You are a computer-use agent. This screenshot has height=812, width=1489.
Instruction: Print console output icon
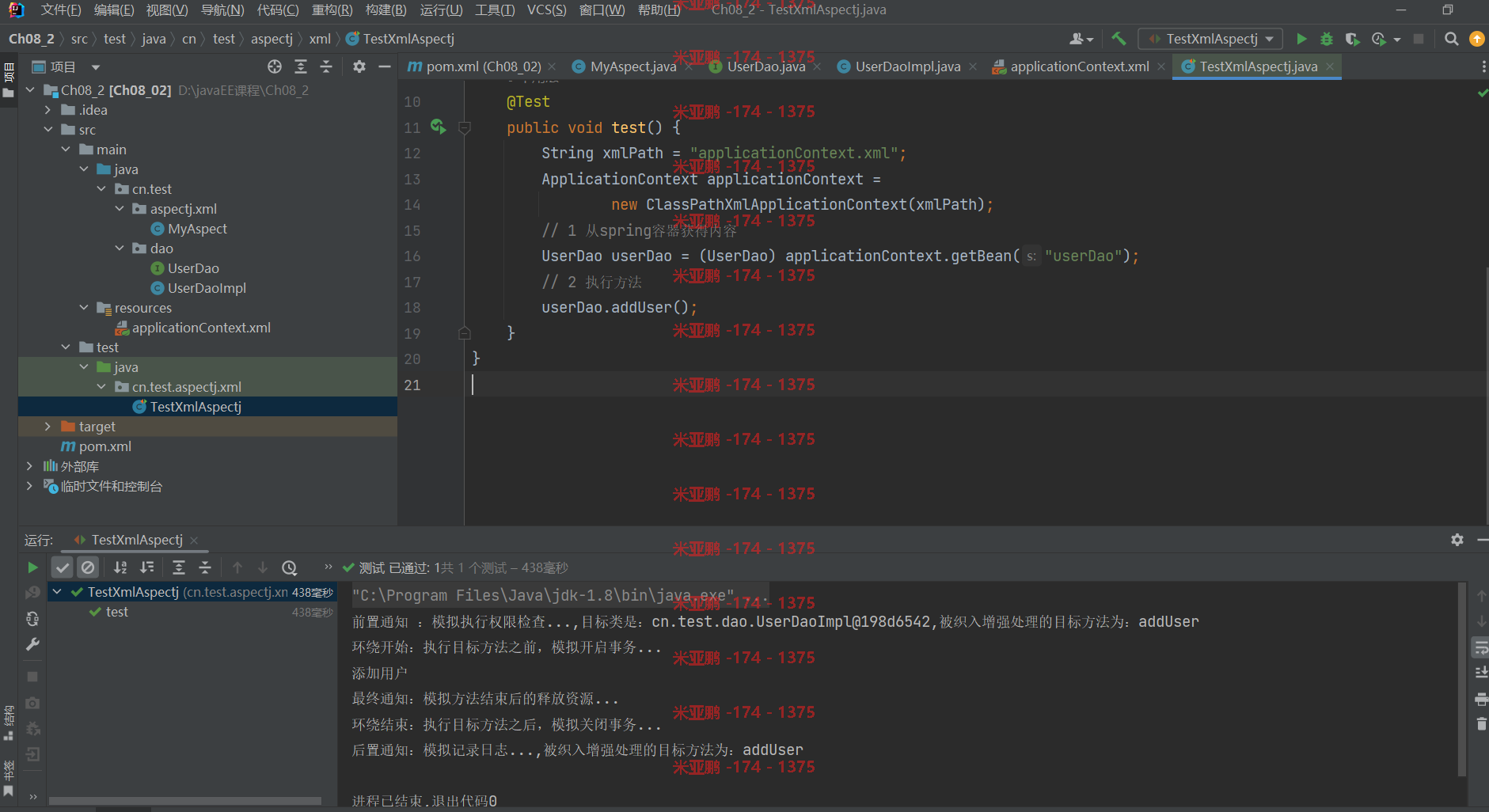pyautogui.click(x=1481, y=699)
